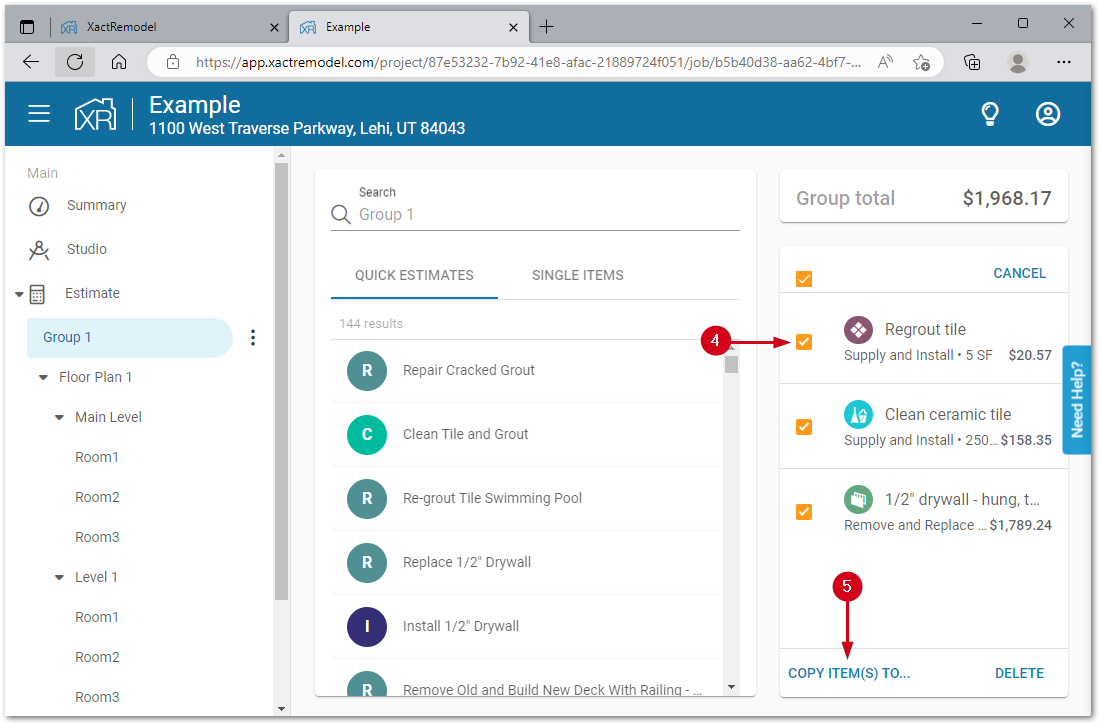Click the Clean ceramic tile item icon
Viewport: 1100px width, 725px height.
pyautogui.click(x=858, y=415)
